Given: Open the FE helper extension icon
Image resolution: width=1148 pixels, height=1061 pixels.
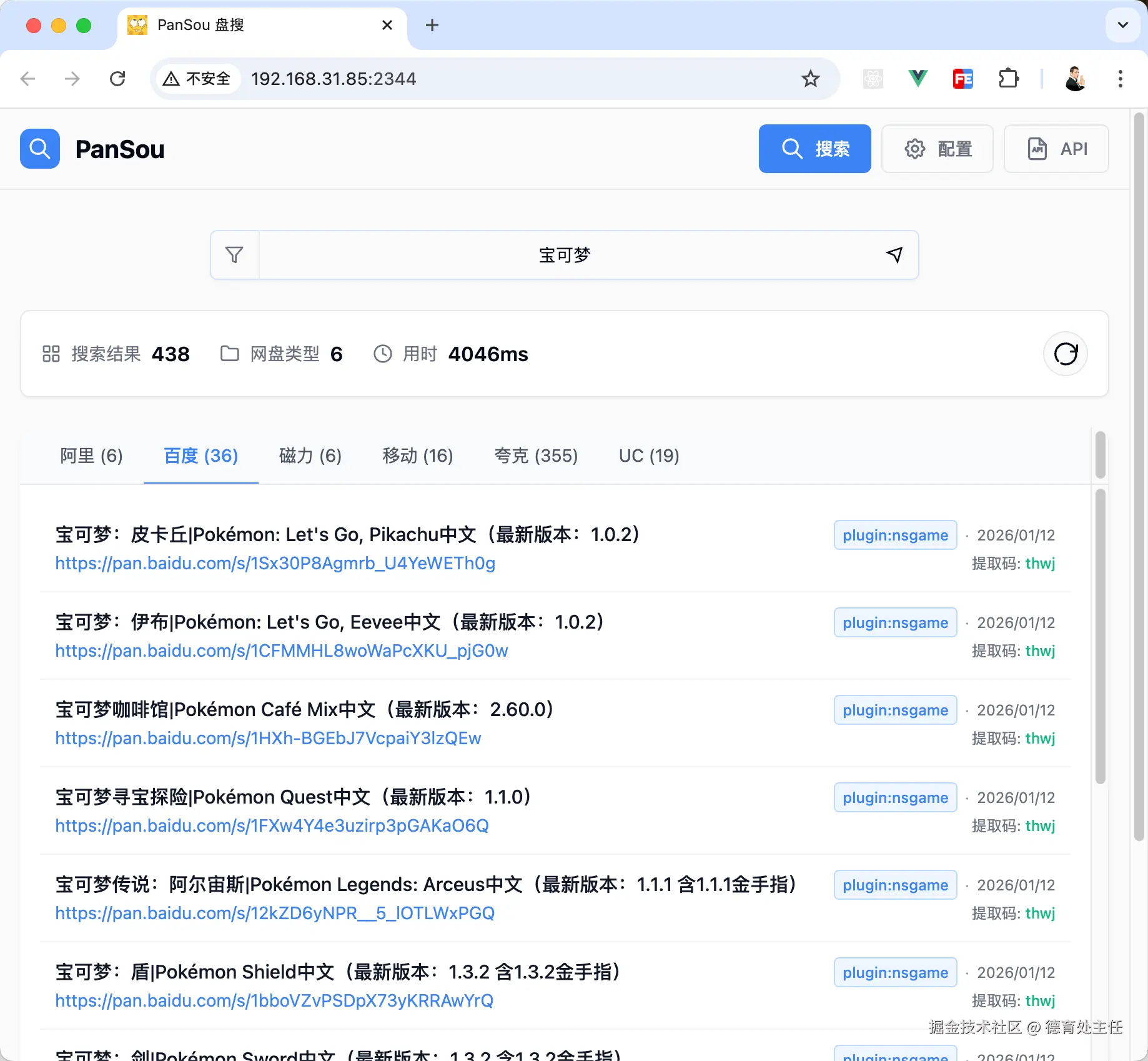Looking at the screenshot, I should tap(962, 79).
